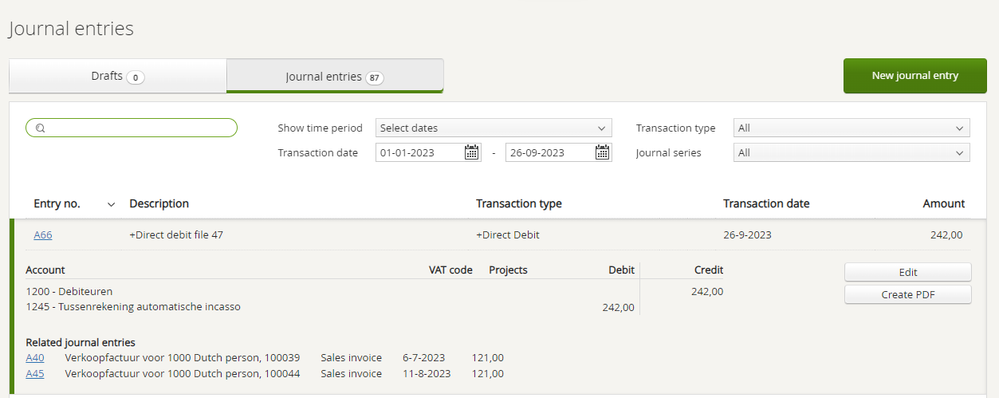
Task: Click the search magnifier icon
Action: tap(40, 128)
